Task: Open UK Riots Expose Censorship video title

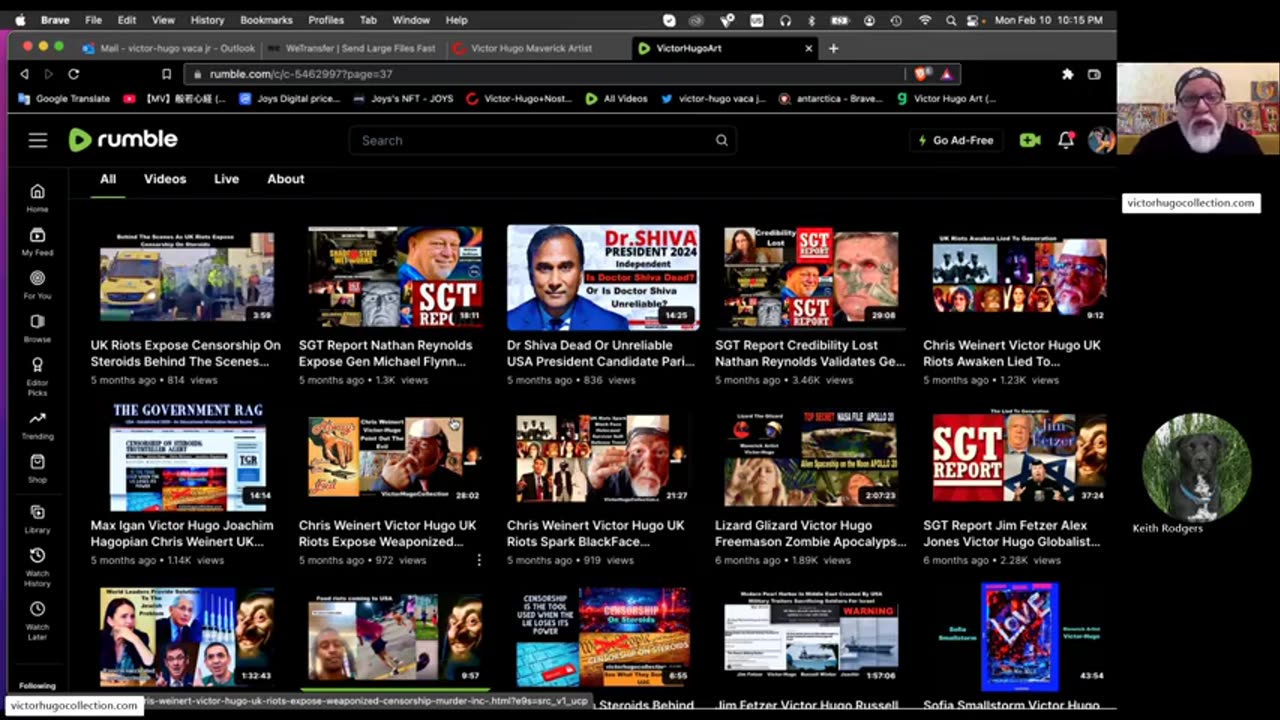Action: tap(186, 353)
